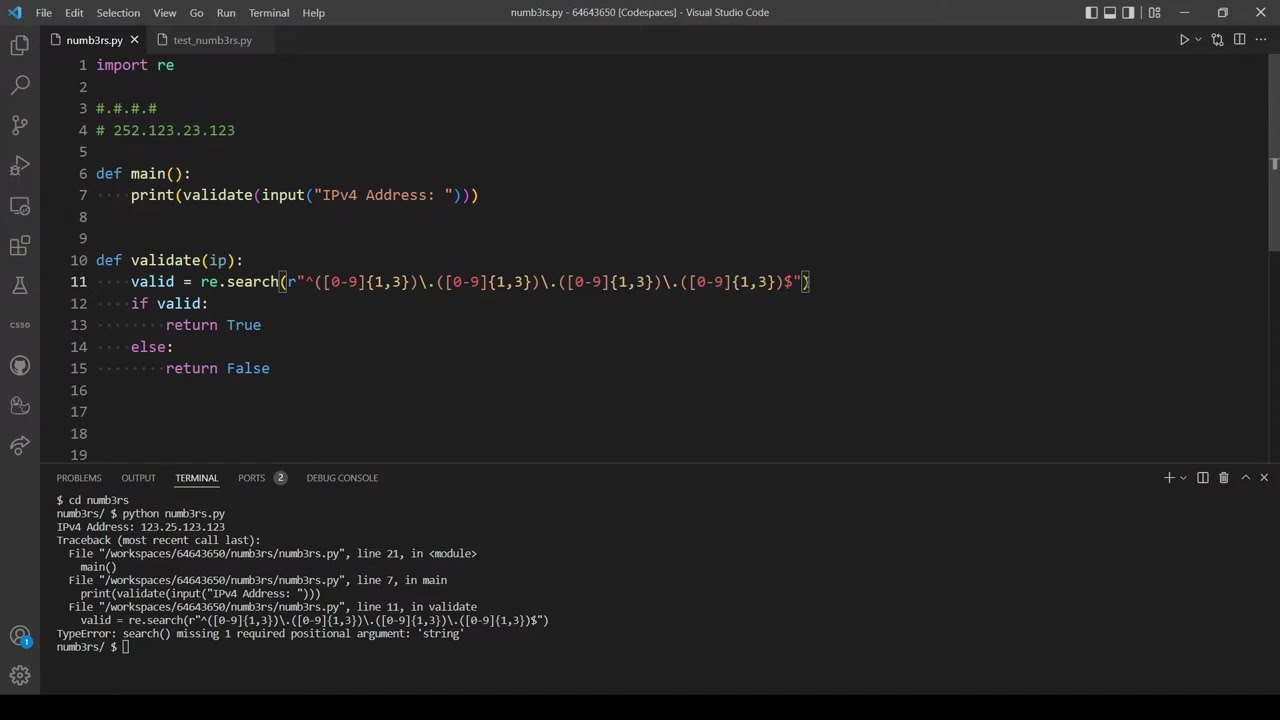Close the numb3rs.py tab
This screenshot has width=1280, height=720.
[134, 40]
